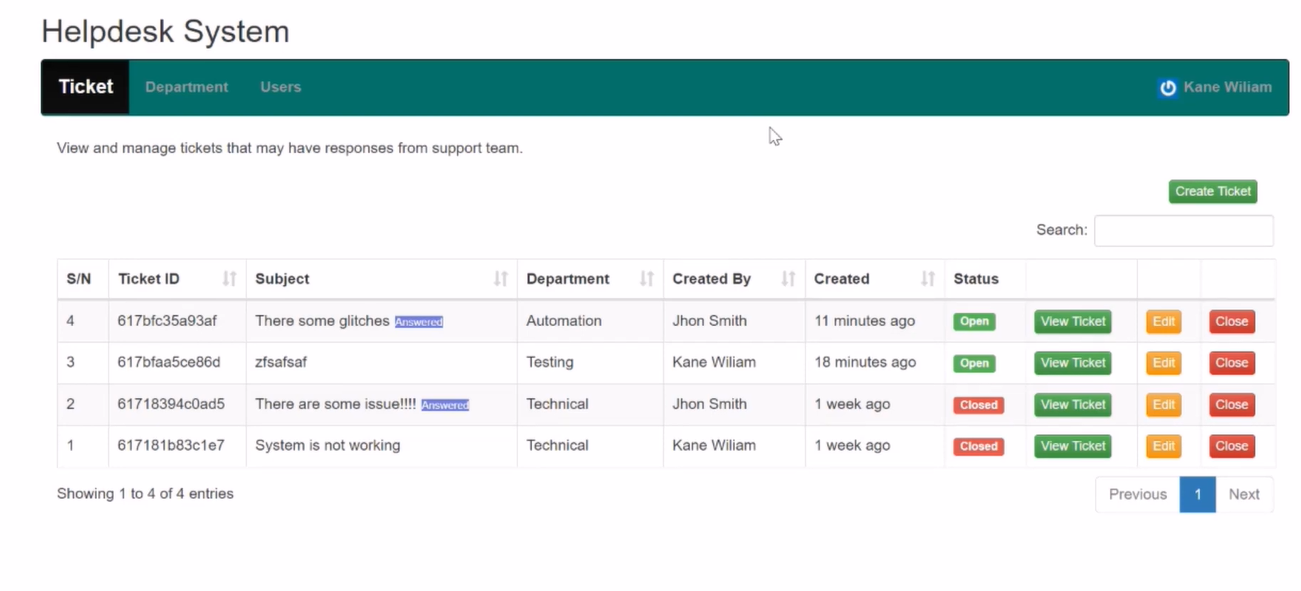Click subject 'System is not working'

pos(327,445)
